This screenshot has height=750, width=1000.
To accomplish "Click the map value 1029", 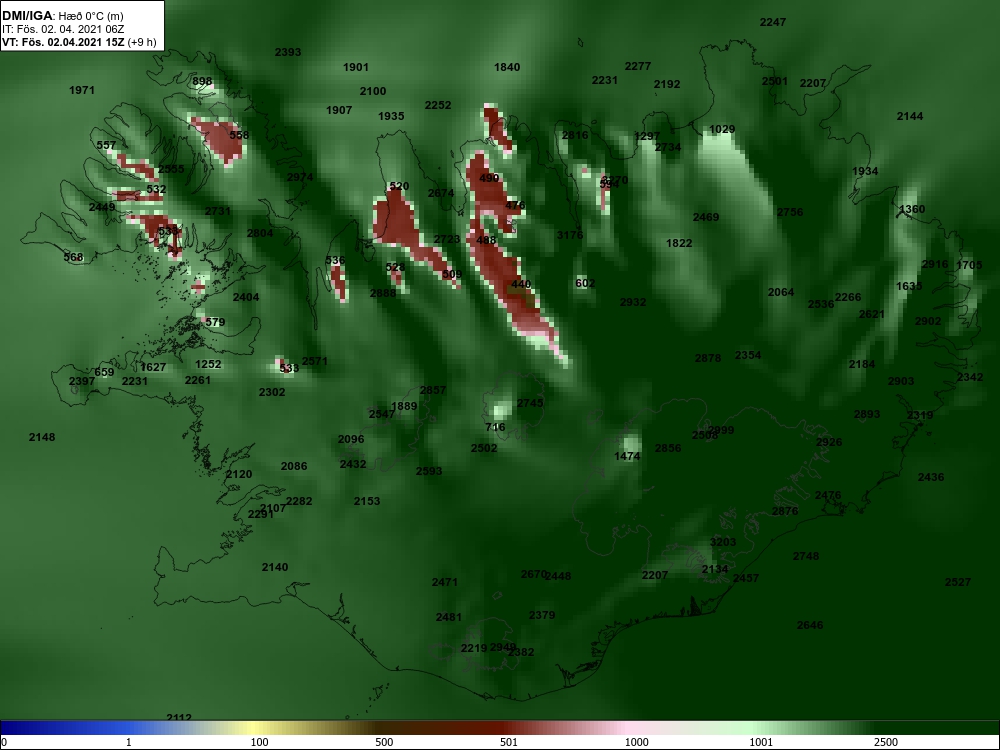I will click(x=723, y=129).
